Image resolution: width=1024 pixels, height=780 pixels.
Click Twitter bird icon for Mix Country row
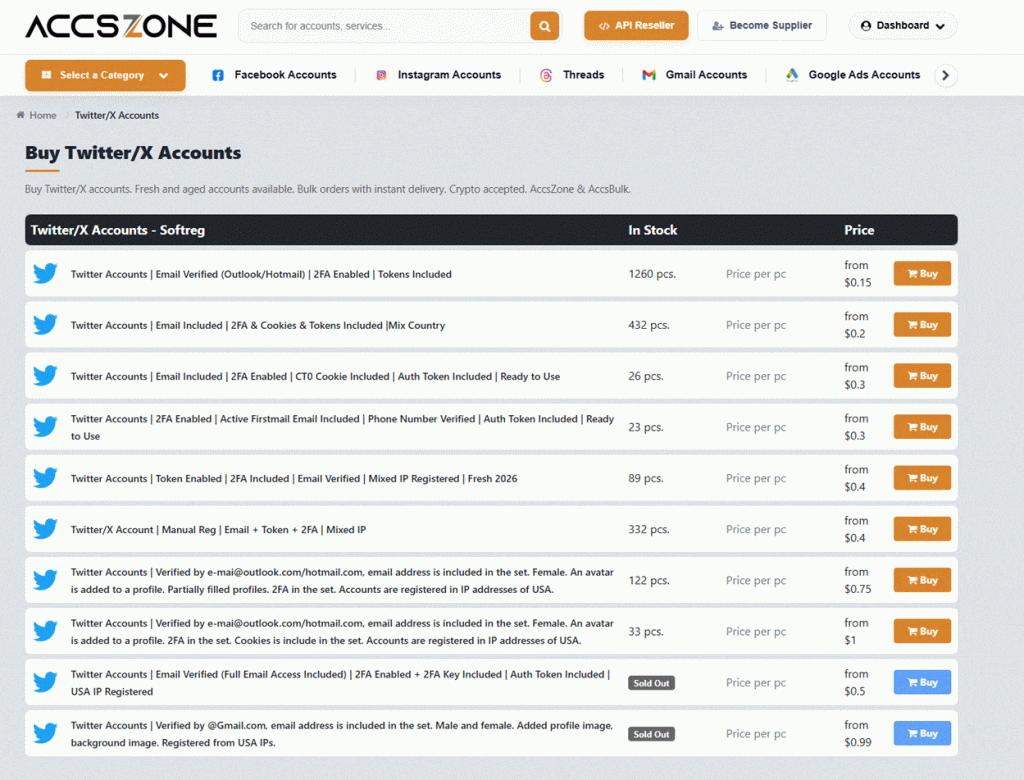(45, 324)
